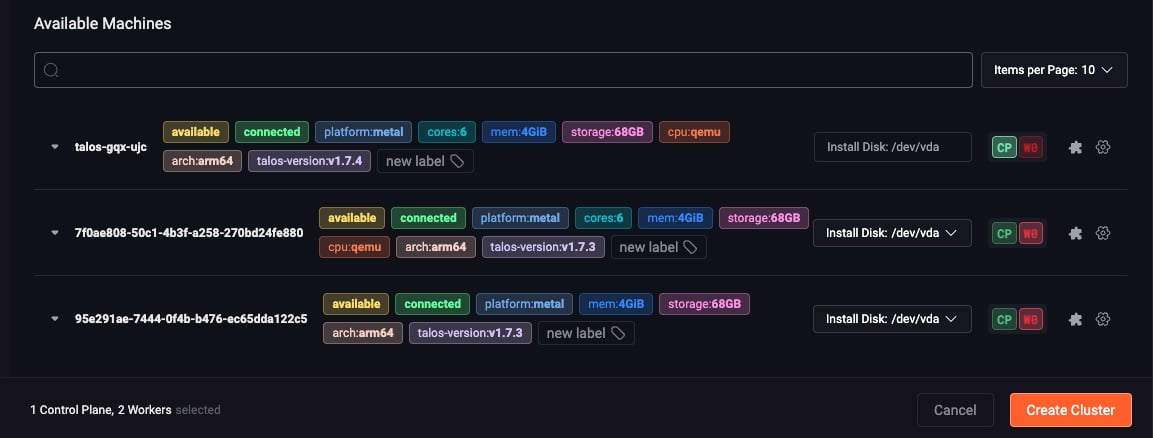The height and width of the screenshot is (438, 1153).
Task: Toggle CP role for talos-gqx-ujc
Action: pyautogui.click(x=1004, y=147)
